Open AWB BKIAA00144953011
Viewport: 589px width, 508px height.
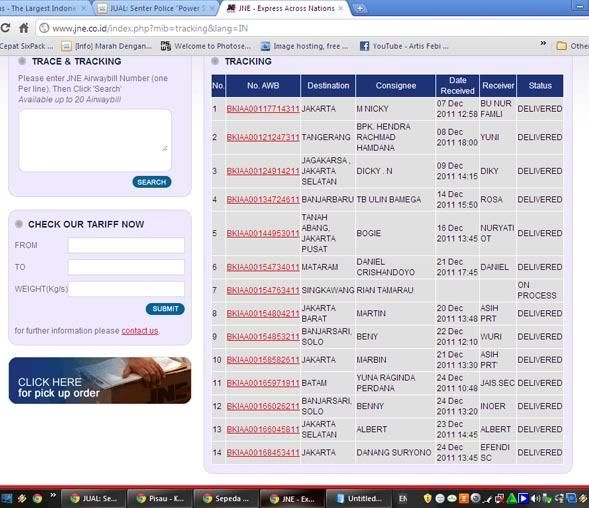click(263, 233)
